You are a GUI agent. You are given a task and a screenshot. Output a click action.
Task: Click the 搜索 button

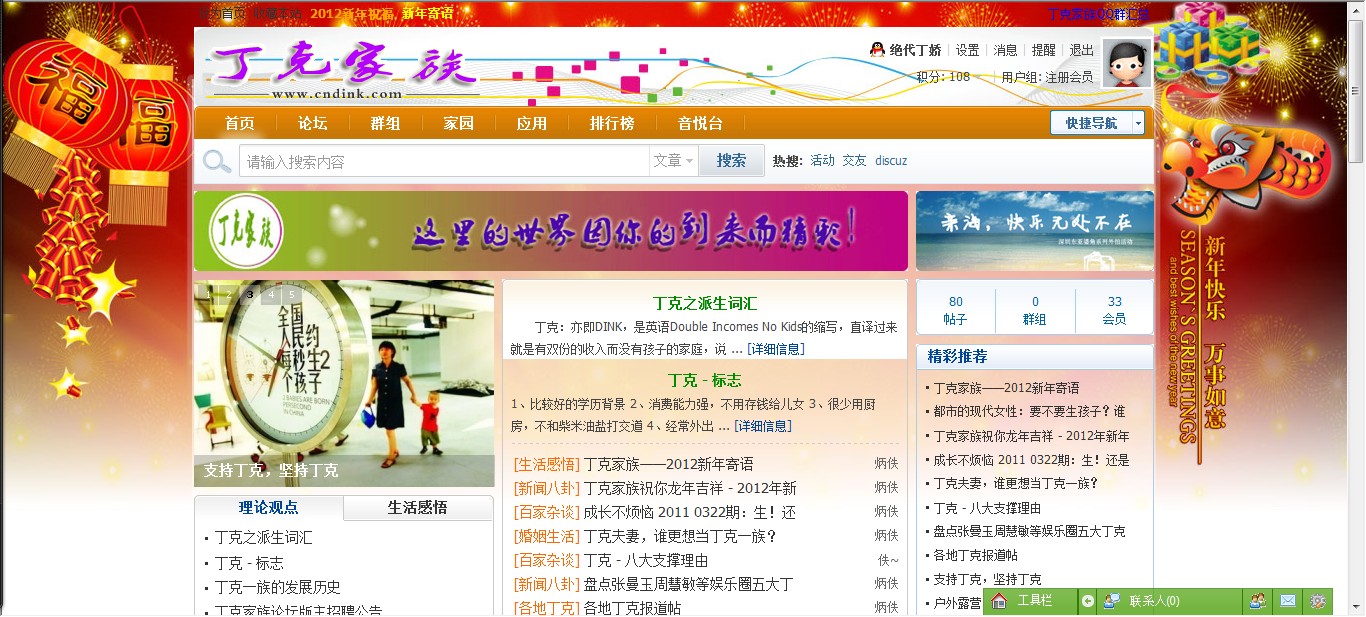pyautogui.click(x=731, y=160)
